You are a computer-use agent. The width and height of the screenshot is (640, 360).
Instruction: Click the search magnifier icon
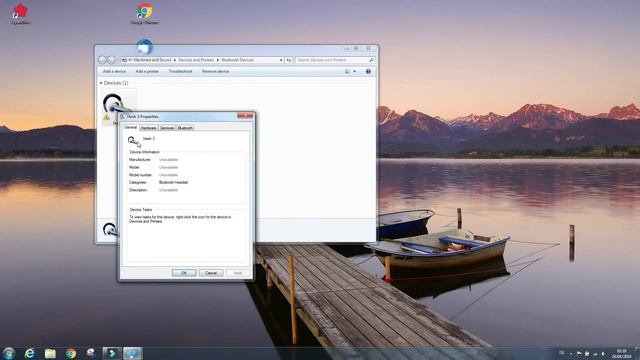tap(371, 60)
